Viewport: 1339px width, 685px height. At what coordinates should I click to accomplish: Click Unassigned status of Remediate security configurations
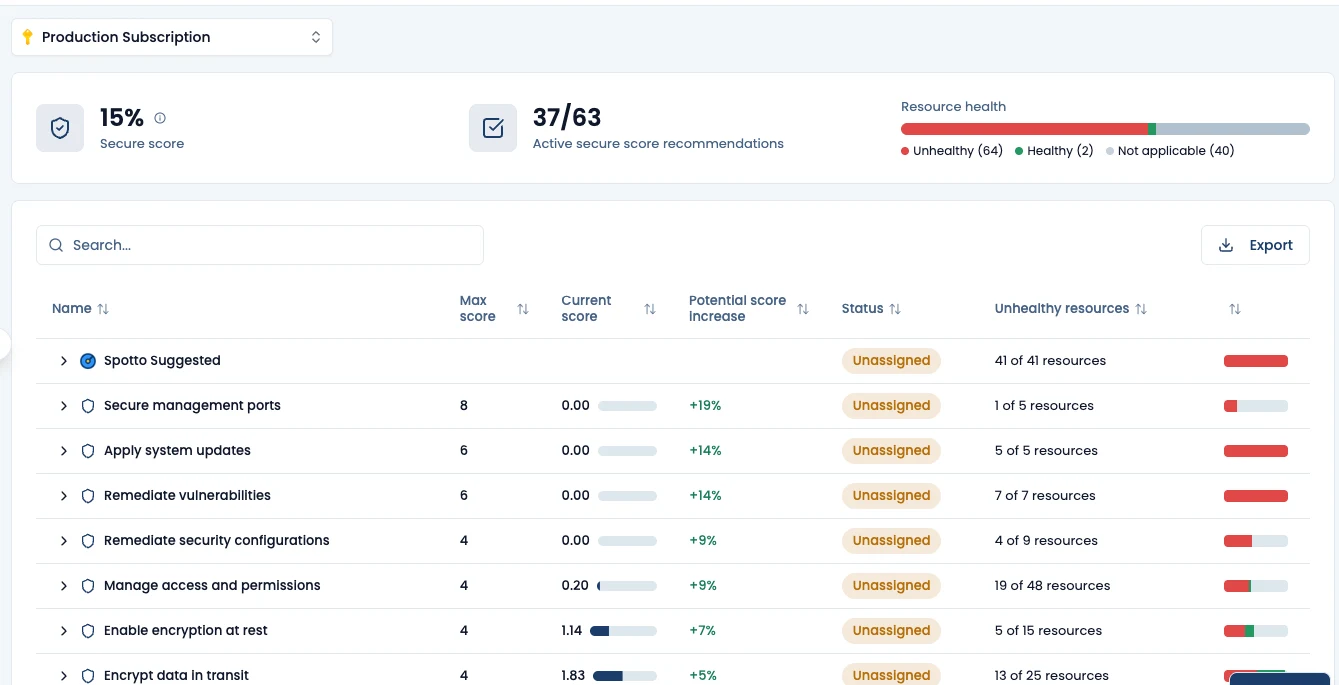(891, 541)
